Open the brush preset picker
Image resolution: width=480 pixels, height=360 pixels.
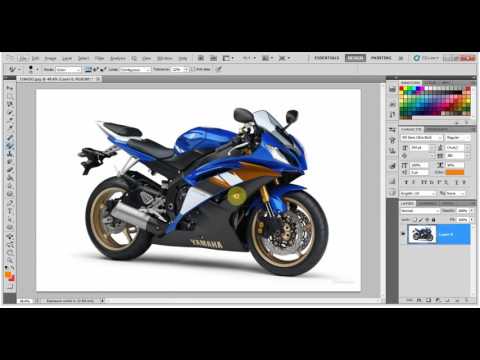33,69
